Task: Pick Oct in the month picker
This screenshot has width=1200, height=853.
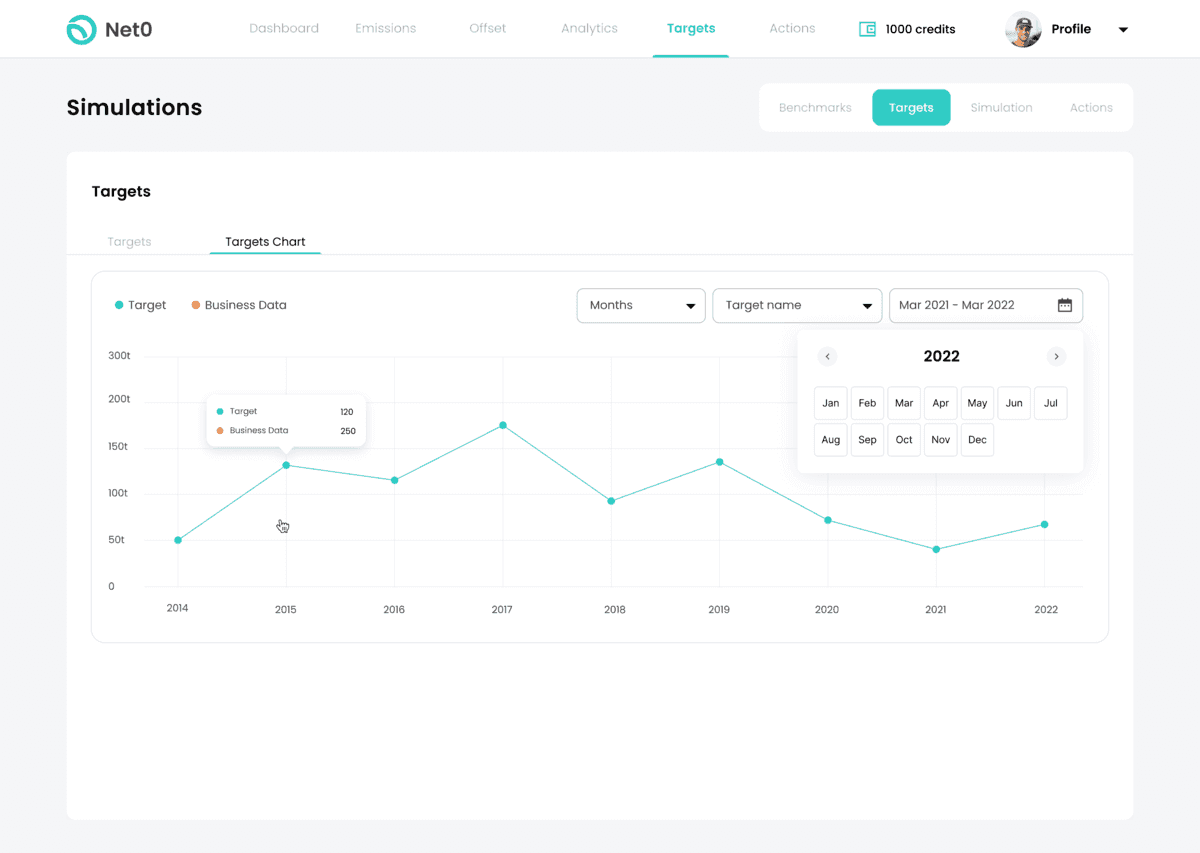Action: coord(904,440)
